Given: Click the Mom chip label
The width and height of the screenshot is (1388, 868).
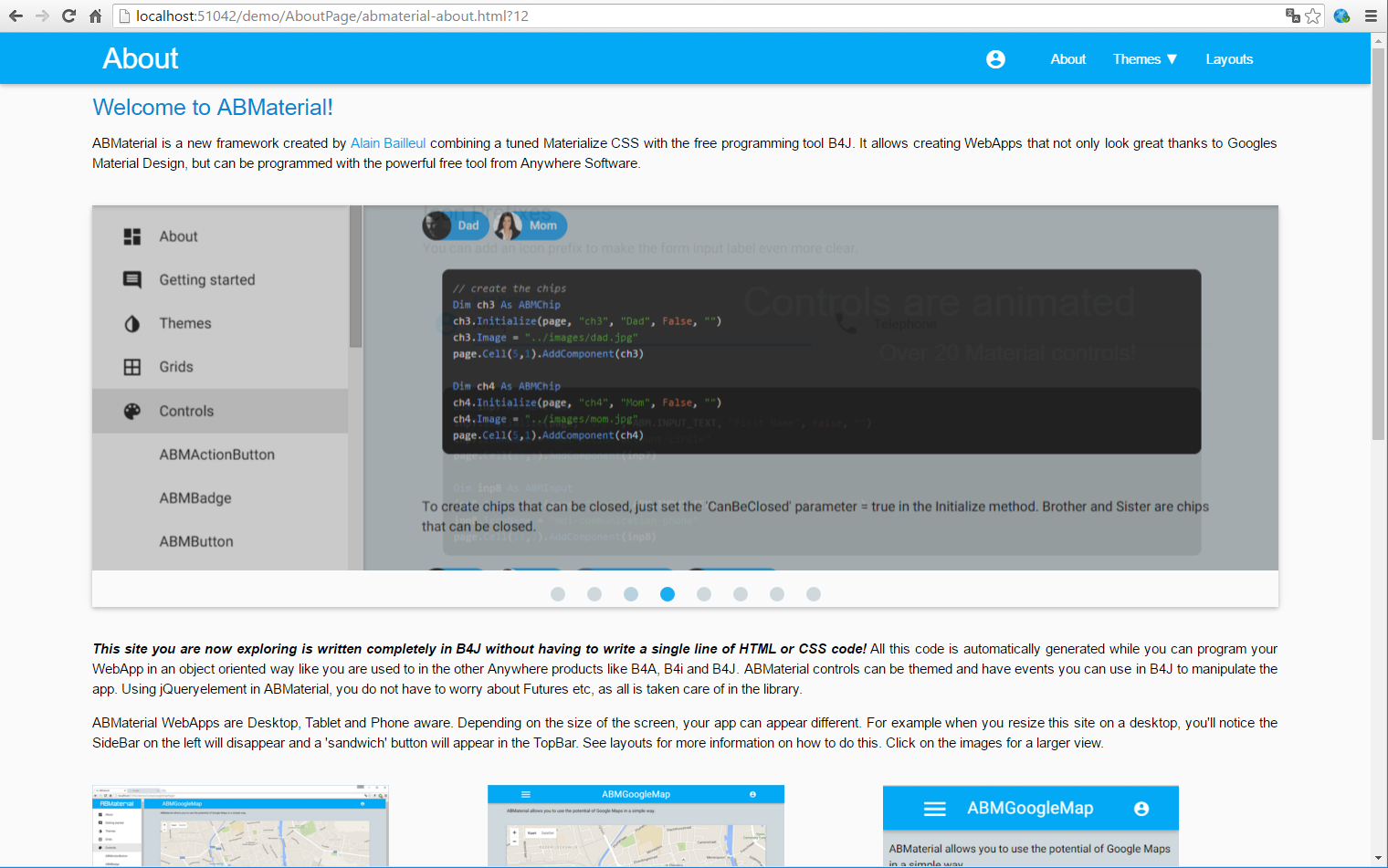Looking at the screenshot, I should [x=543, y=225].
